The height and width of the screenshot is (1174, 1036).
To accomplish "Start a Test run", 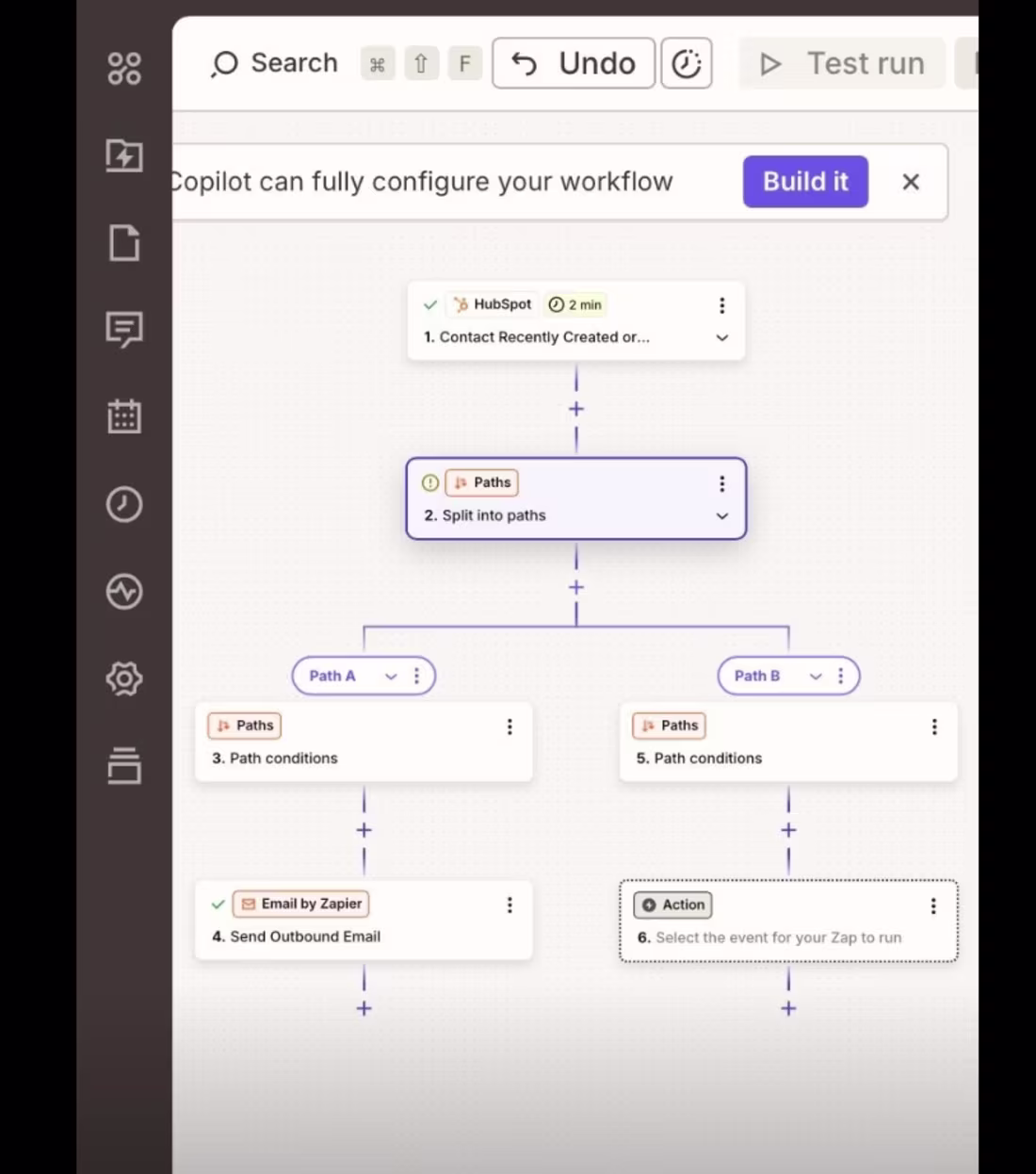I will tap(842, 63).
